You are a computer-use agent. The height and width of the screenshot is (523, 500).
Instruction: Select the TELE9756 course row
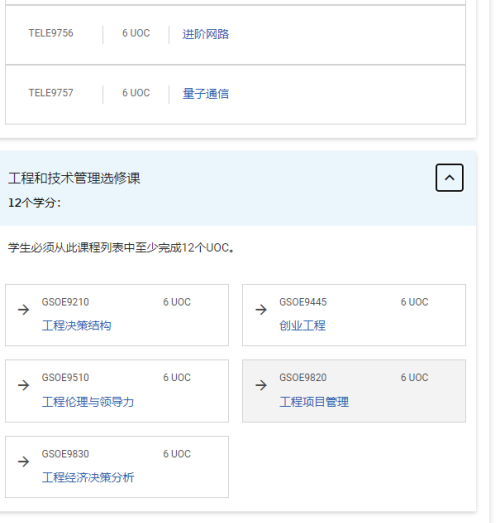235,35
